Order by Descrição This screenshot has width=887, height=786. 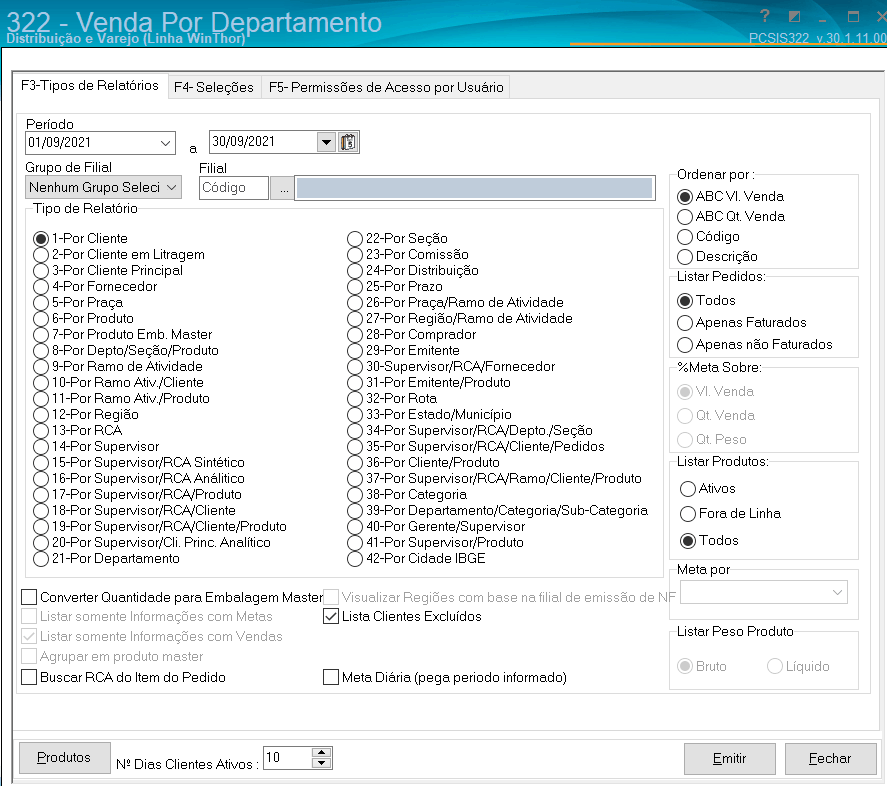684,257
